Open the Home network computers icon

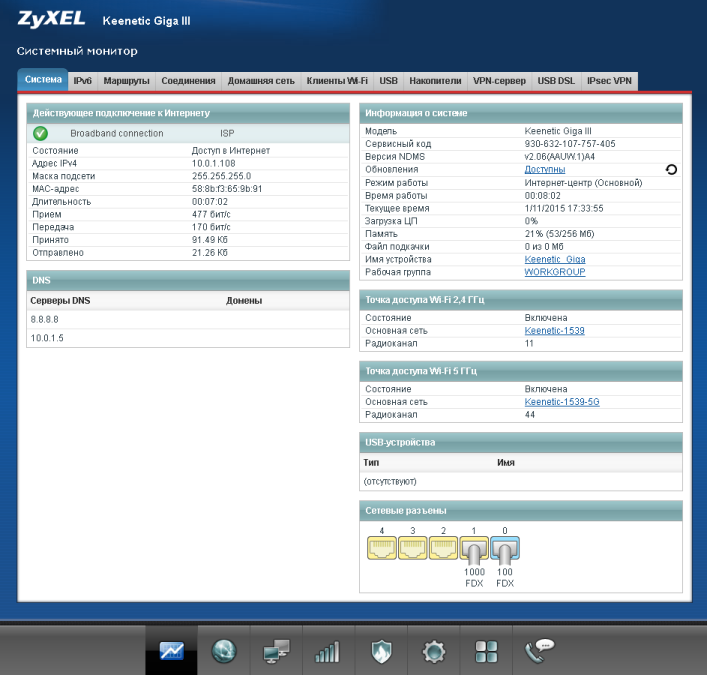coord(276,652)
